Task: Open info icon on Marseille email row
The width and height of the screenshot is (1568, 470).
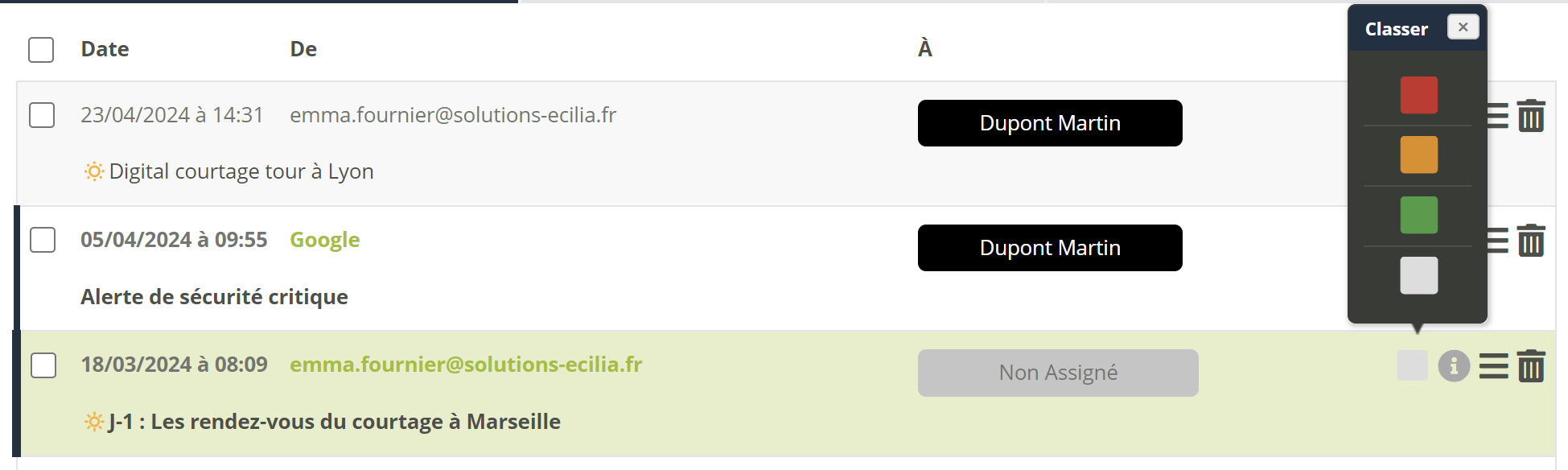Action: click(1454, 366)
